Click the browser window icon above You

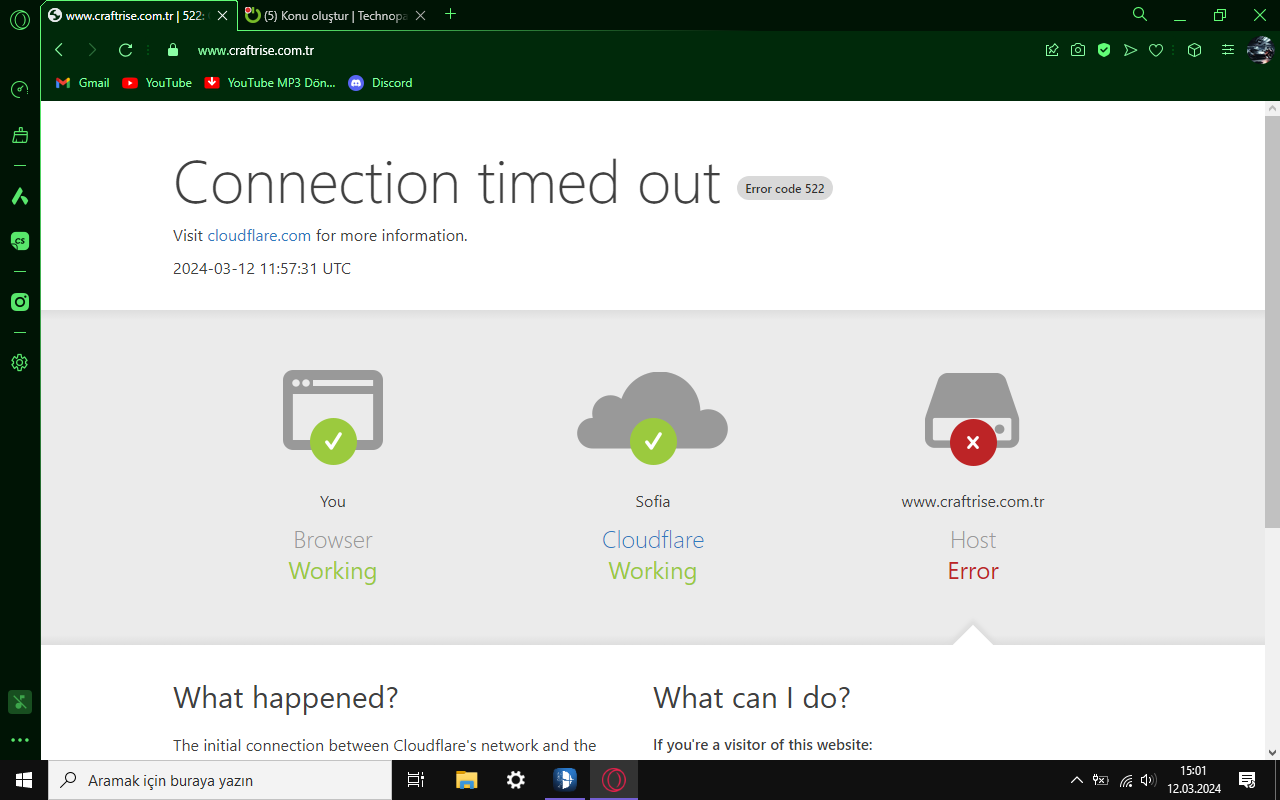333,417
